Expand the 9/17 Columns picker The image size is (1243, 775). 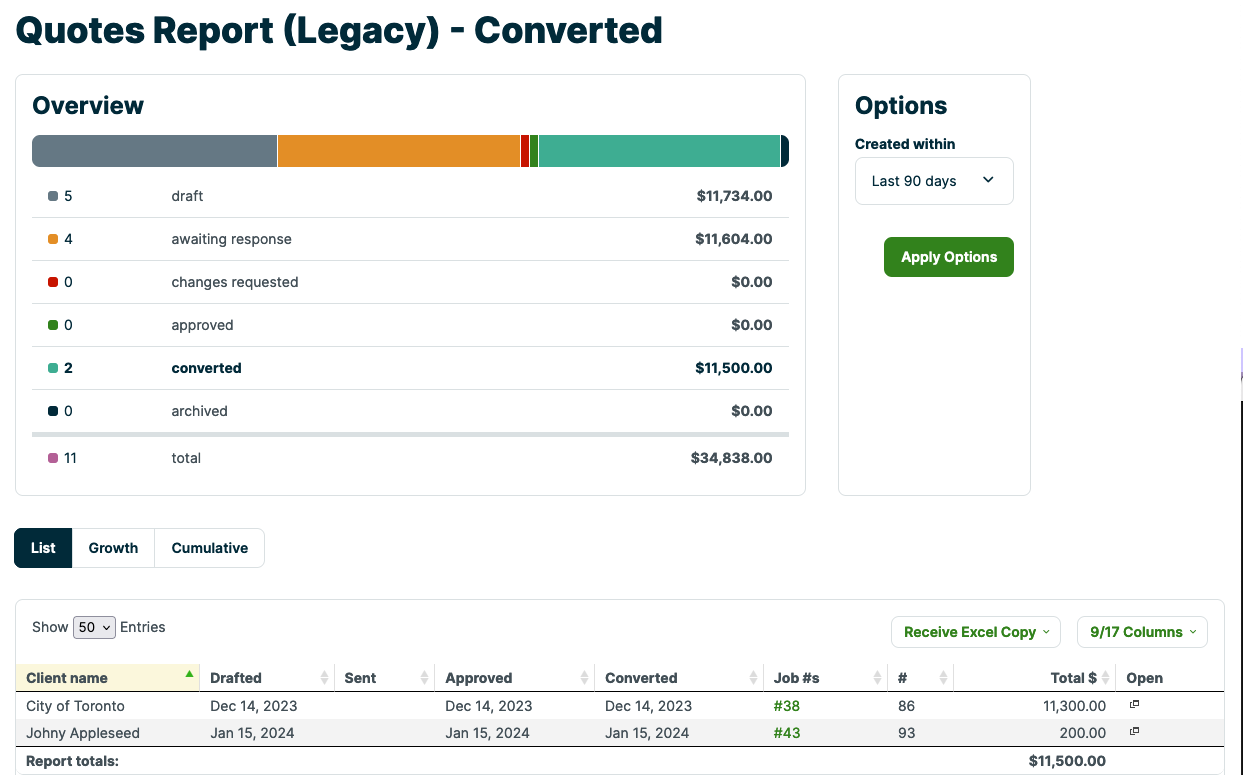coord(1142,632)
